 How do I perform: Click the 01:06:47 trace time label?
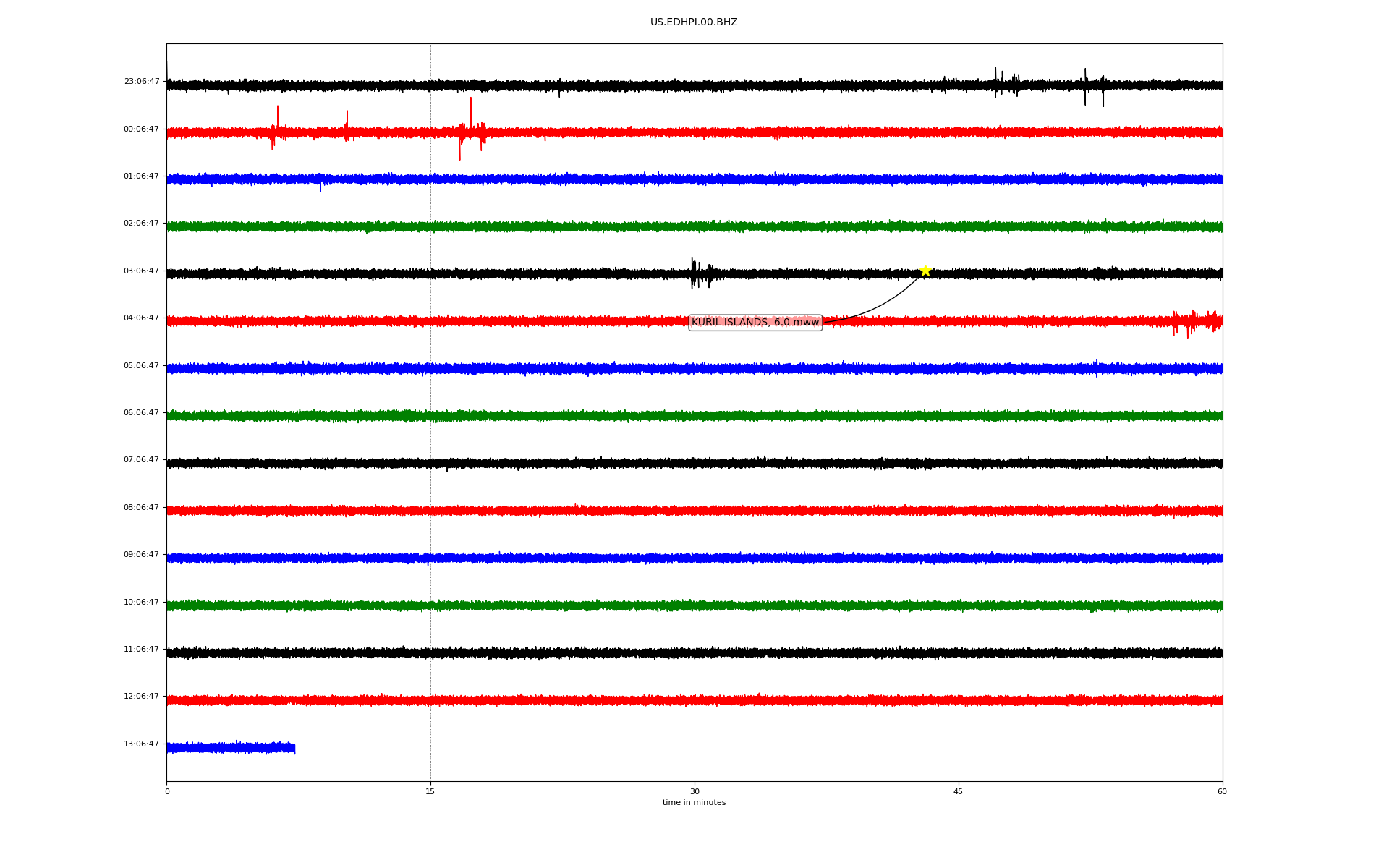point(142,176)
